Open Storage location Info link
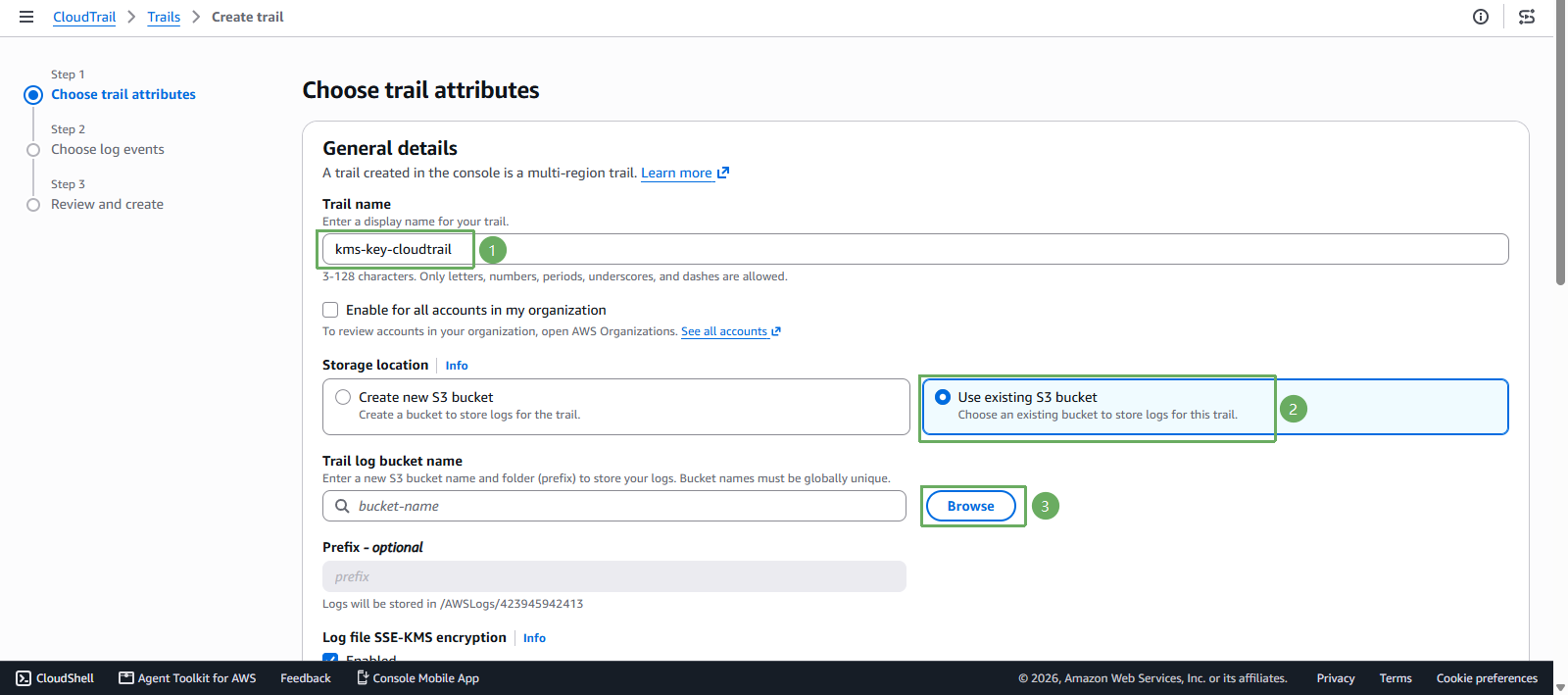This screenshot has height=695, width=1568. [457, 366]
